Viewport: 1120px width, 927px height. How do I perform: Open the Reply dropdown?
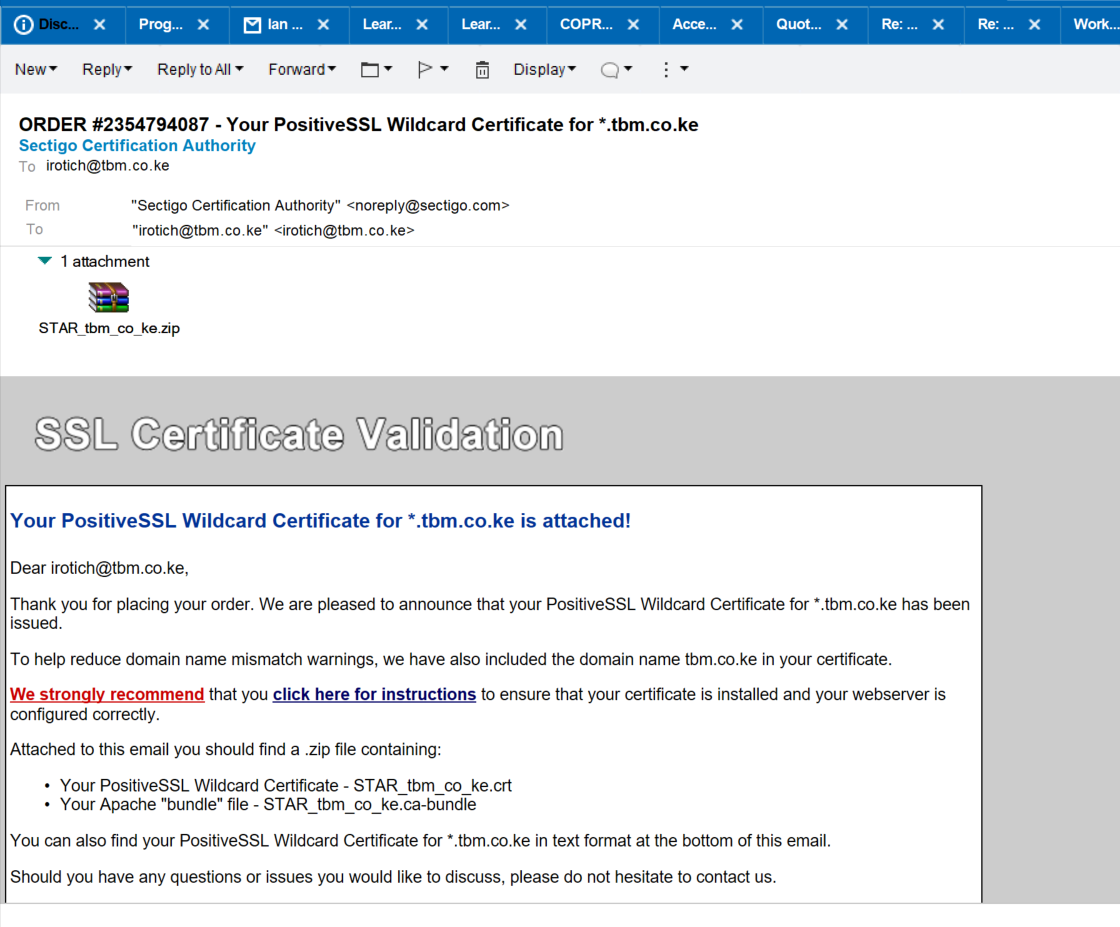click(108, 69)
